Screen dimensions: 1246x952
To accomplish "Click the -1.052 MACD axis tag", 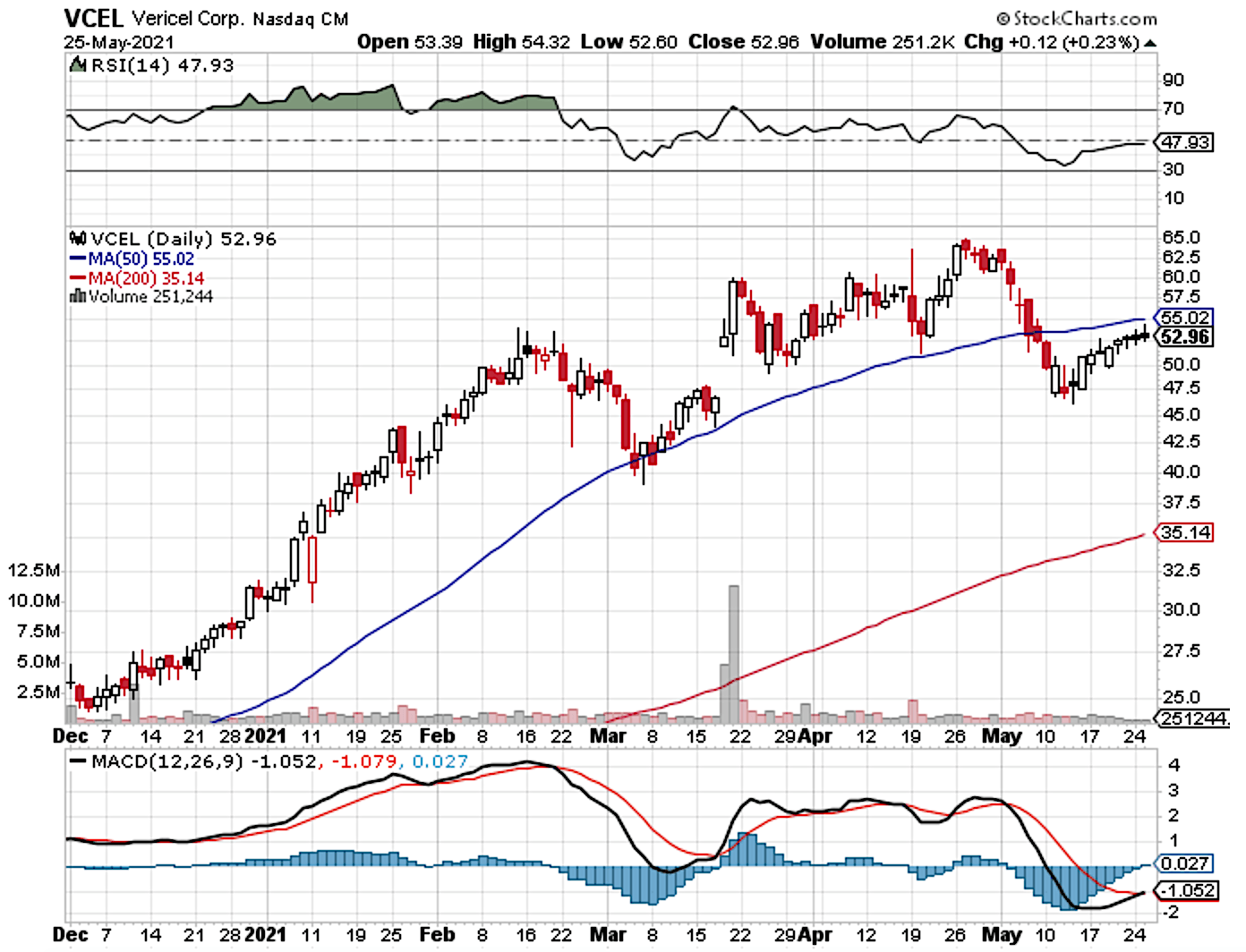I will [1186, 890].
